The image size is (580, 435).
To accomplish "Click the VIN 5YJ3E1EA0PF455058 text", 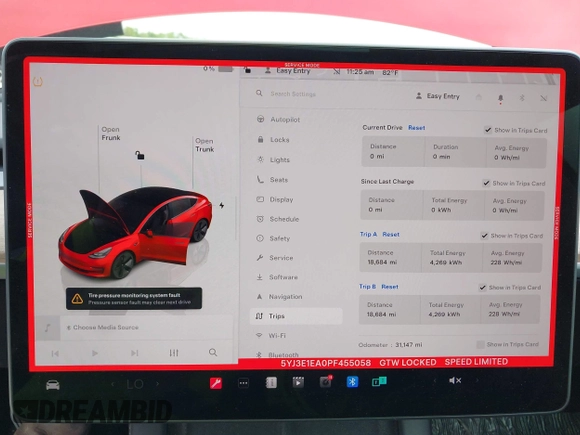I will [x=326, y=363].
